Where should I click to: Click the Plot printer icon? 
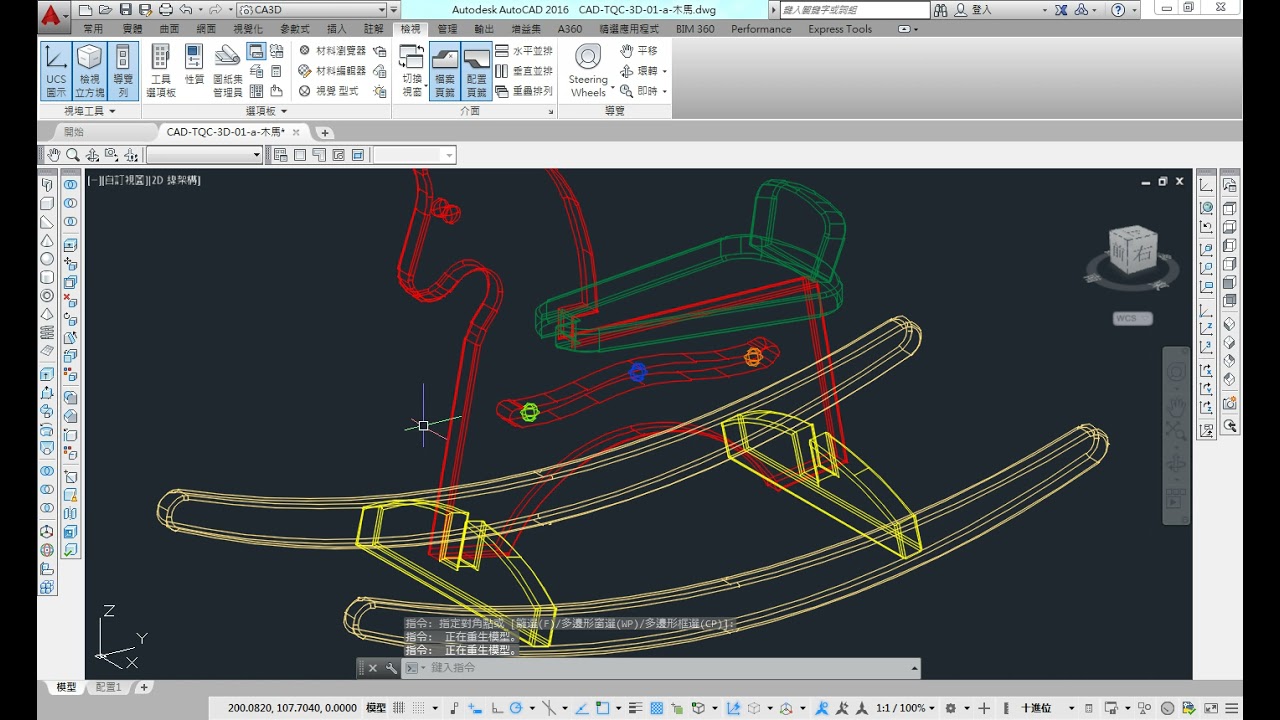(165, 10)
